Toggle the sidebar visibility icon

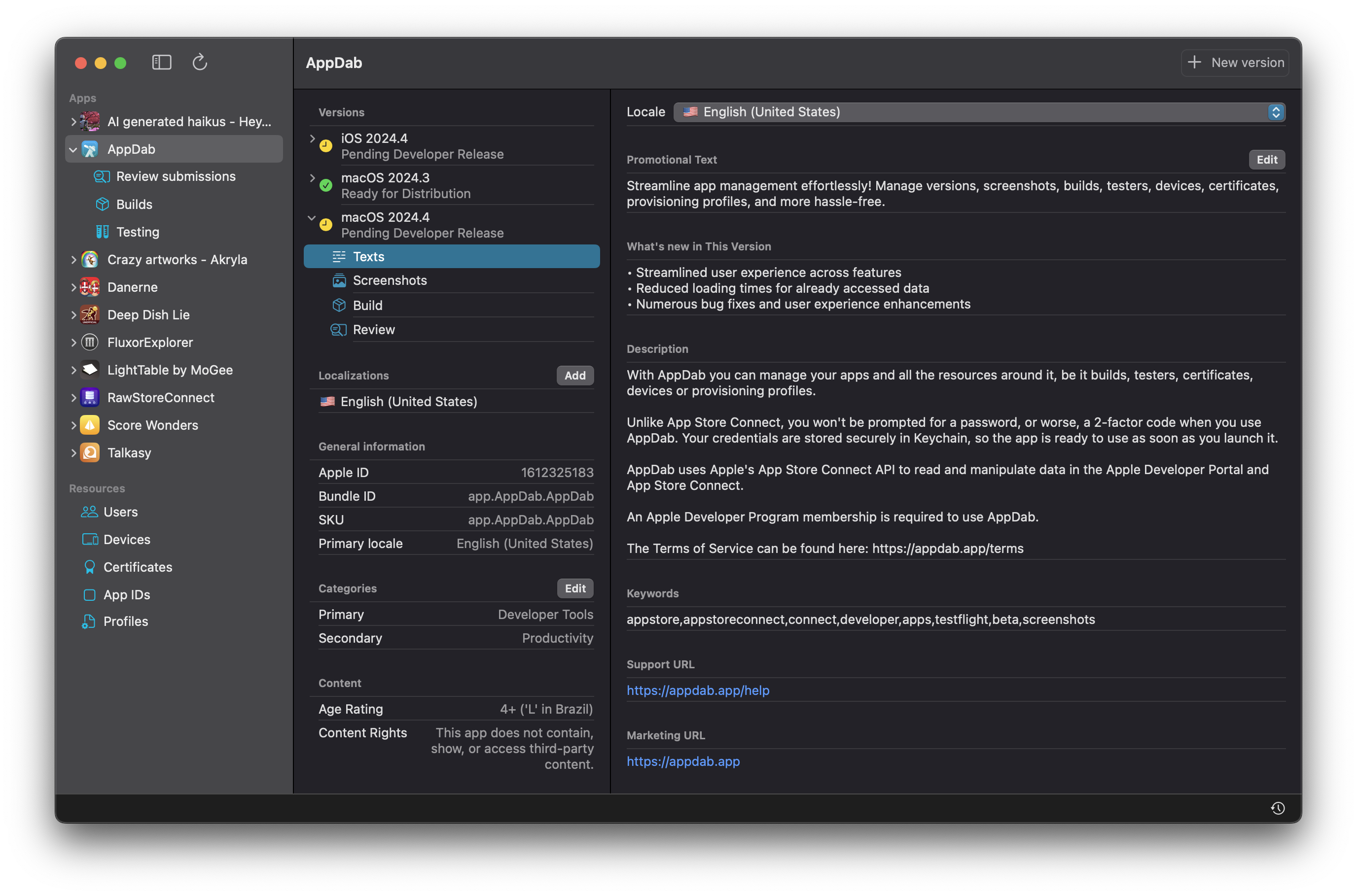click(162, 62)
